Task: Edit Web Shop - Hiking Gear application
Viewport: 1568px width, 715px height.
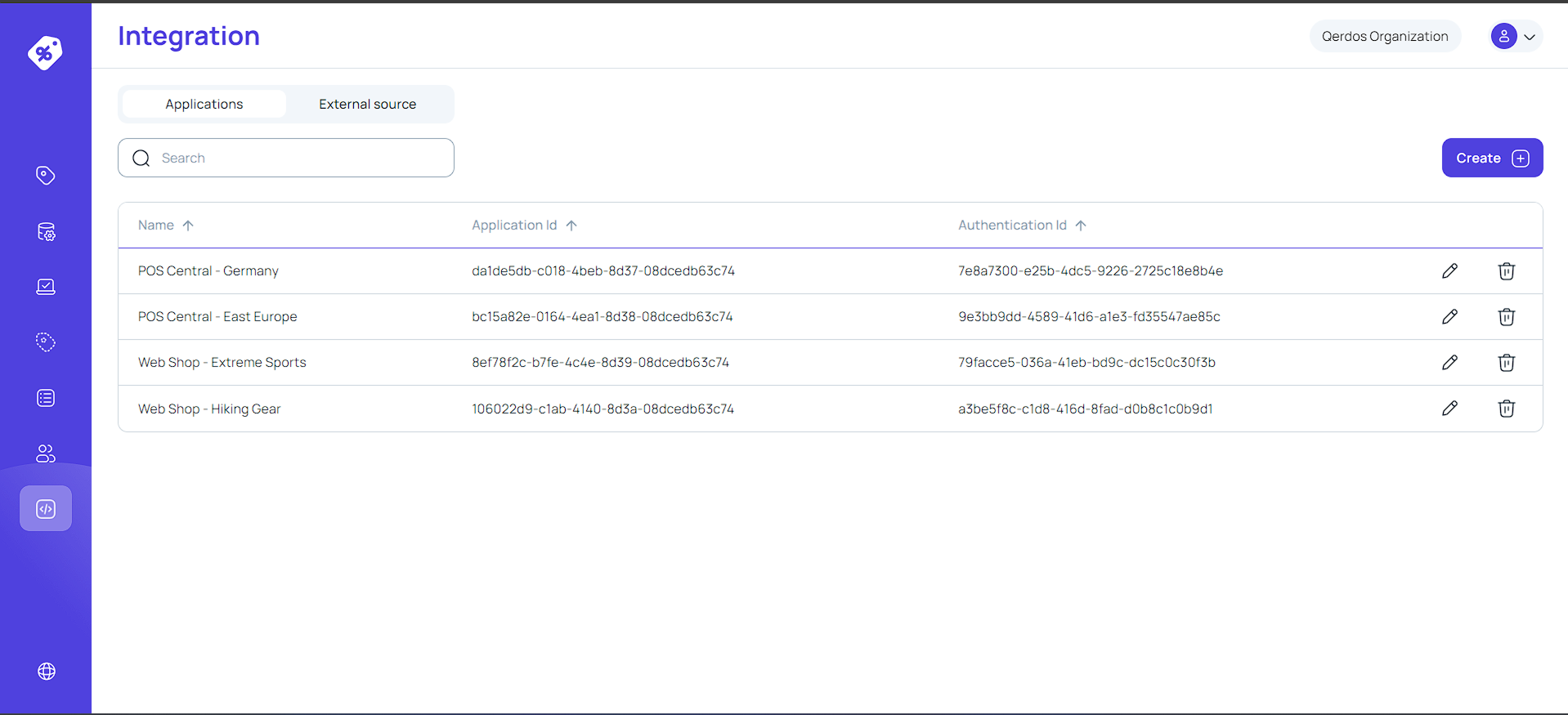Action: [1449, 409]
